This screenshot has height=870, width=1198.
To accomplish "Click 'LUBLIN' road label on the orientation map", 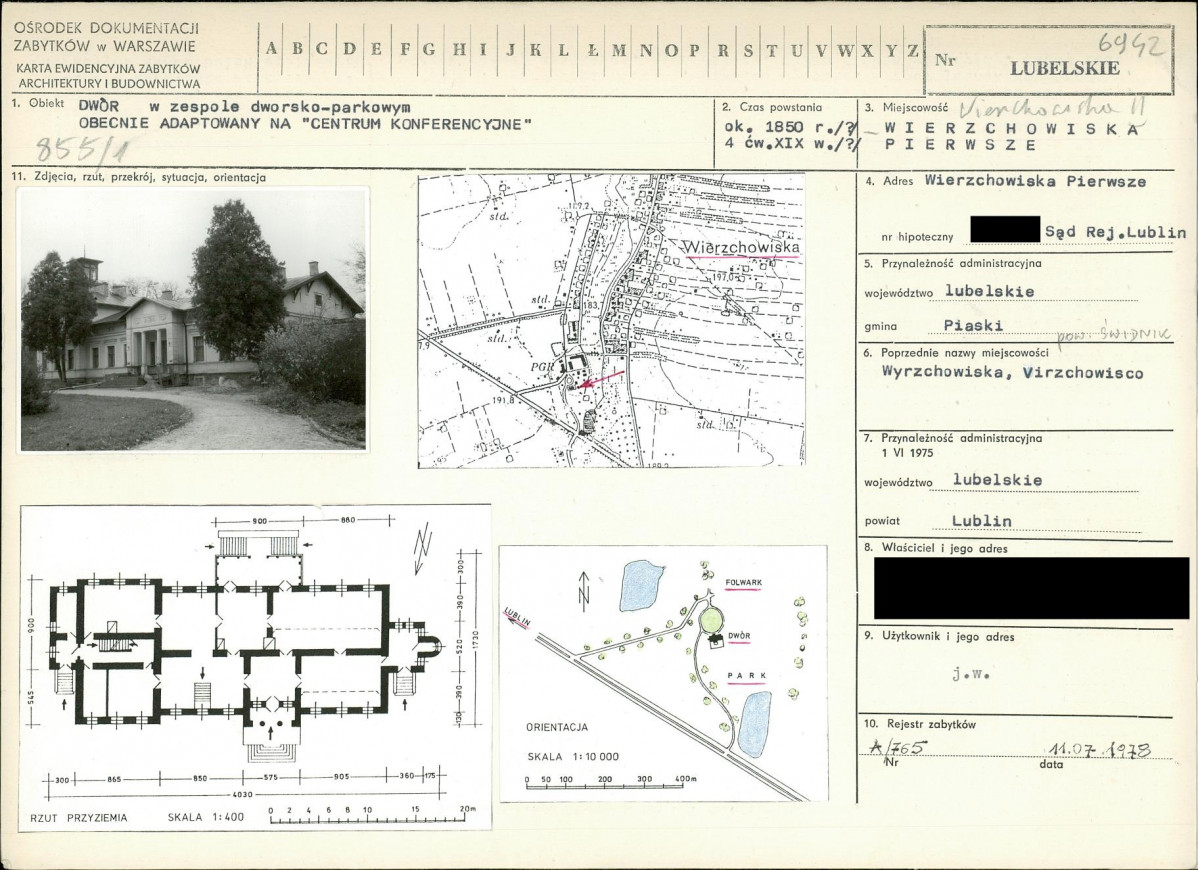I will click(517, 617).
